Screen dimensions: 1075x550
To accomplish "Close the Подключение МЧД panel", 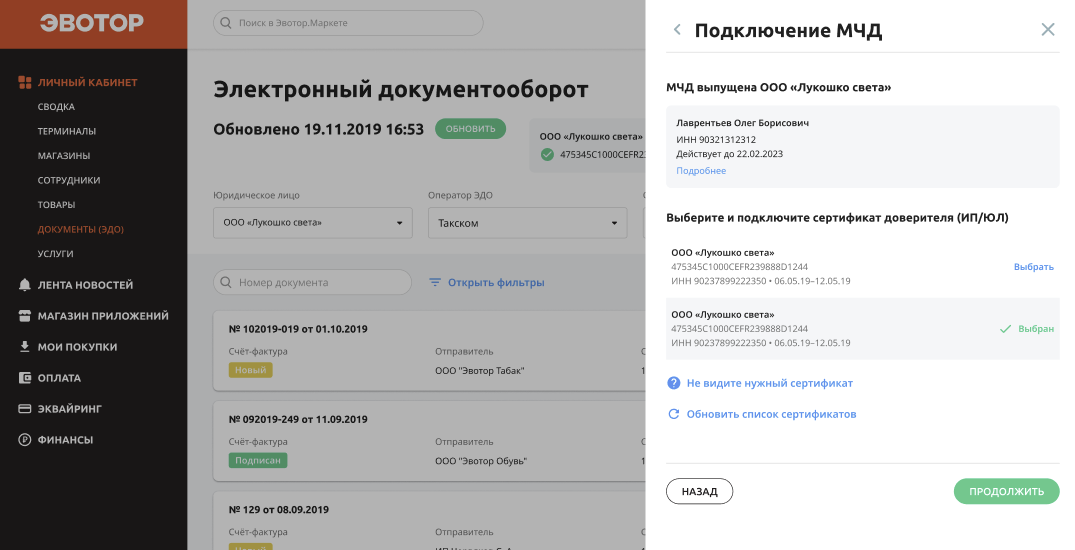I will tap(1048, 29).
